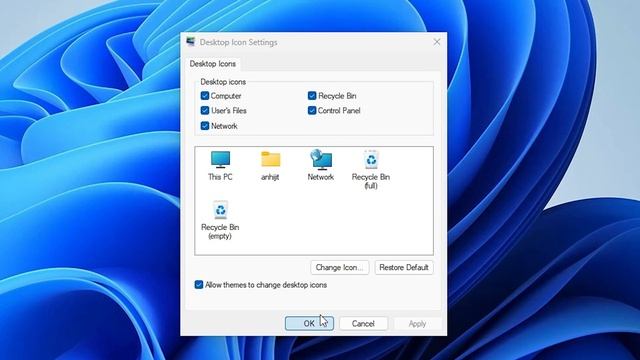The height and width of the screenshot is (360, 640).
Task: Toggle the Recycle Bin checkbox
Action: 312,96
